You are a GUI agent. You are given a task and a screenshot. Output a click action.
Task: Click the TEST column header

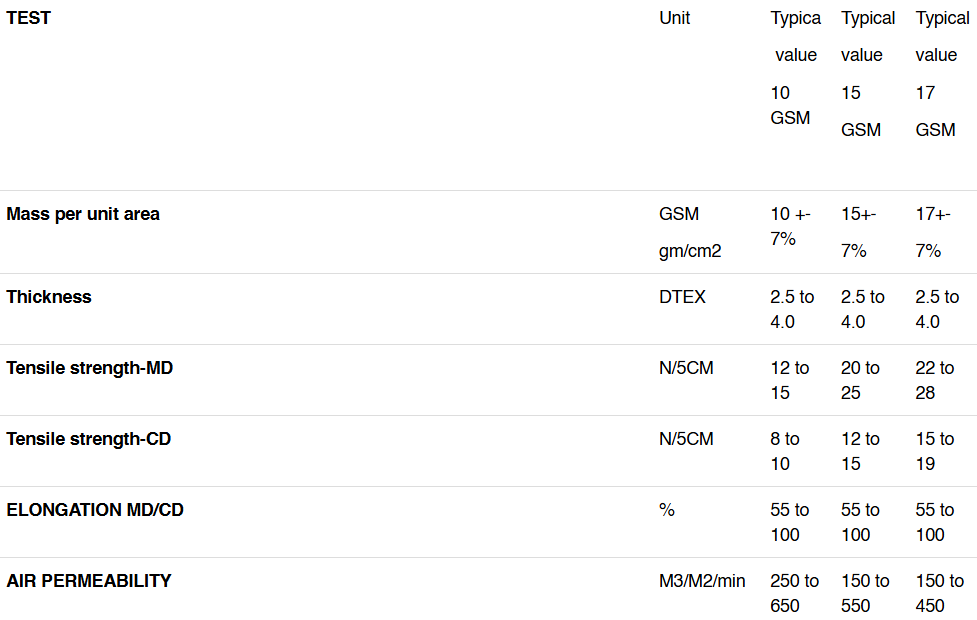point(28,18)
